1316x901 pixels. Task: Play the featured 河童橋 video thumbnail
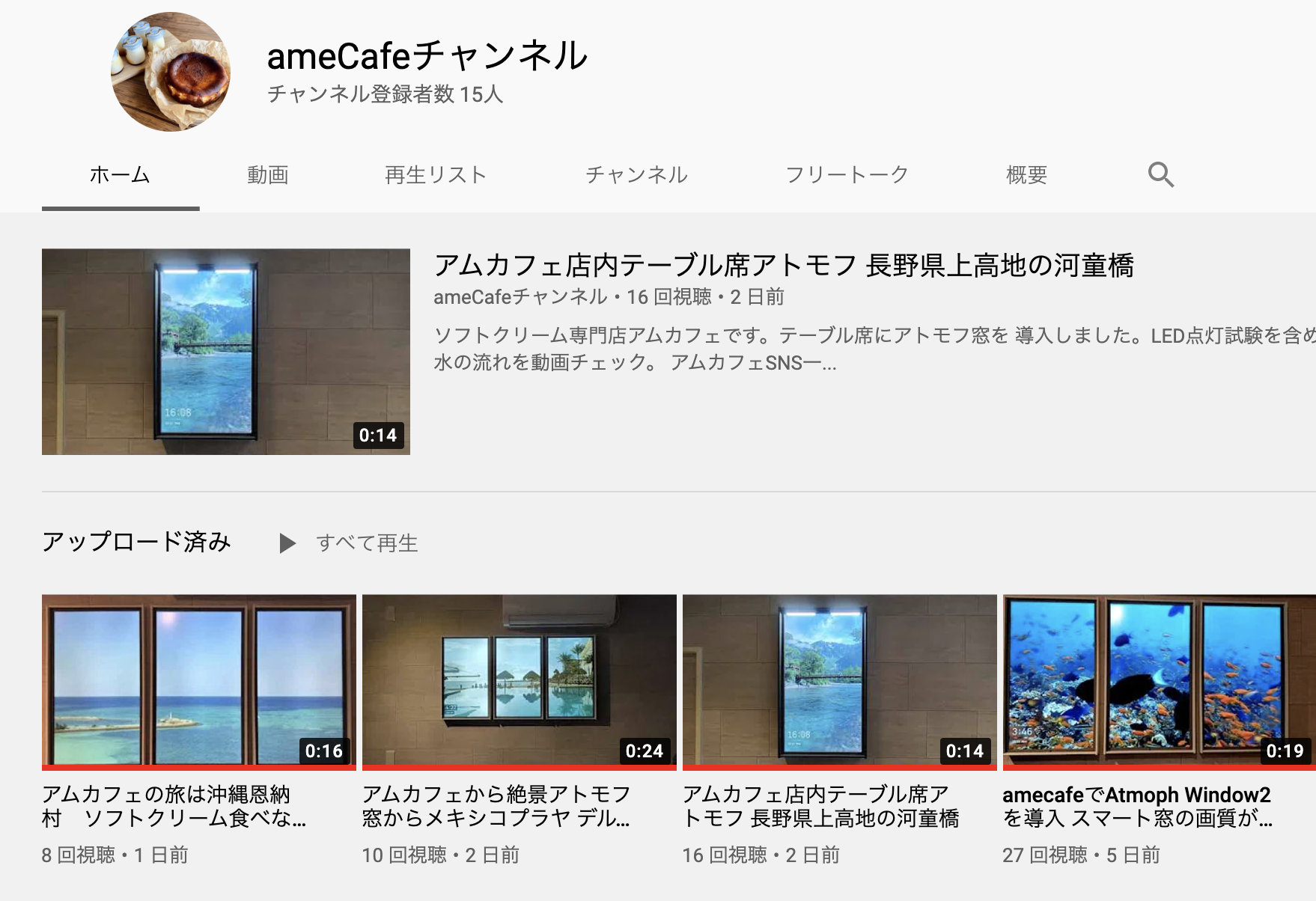point(226,352)
